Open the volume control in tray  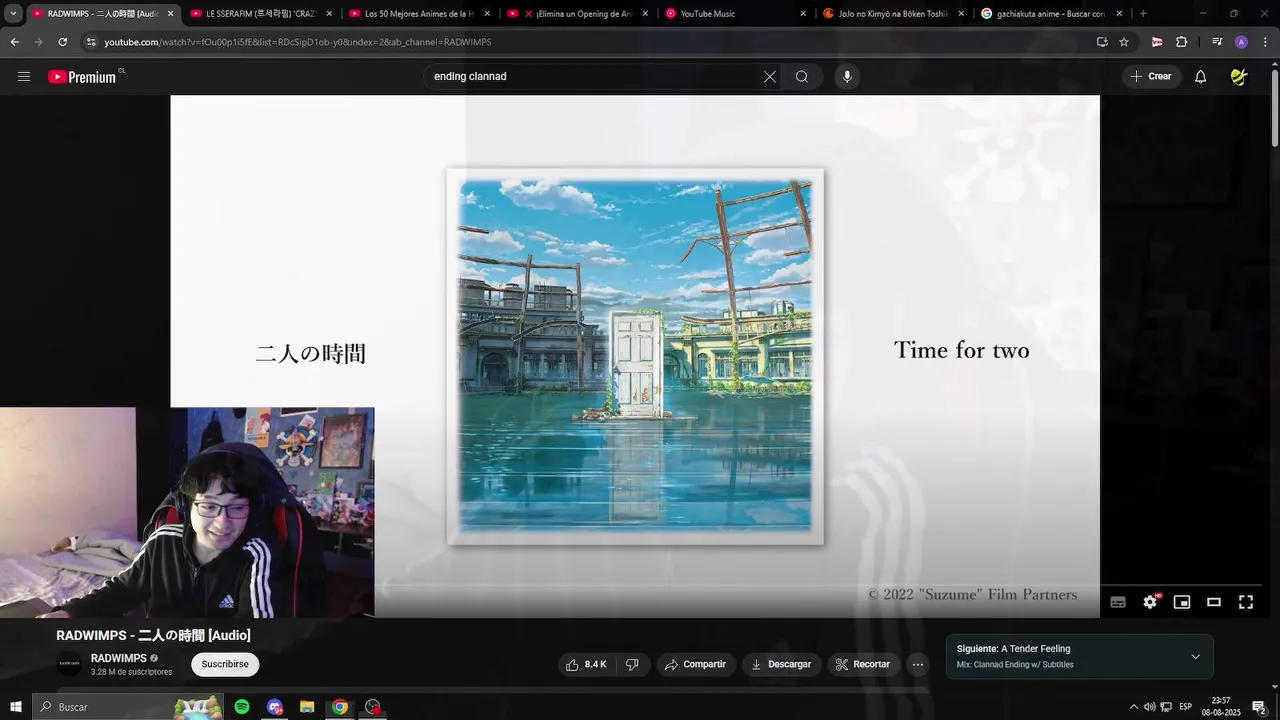tap(1150, 707)
